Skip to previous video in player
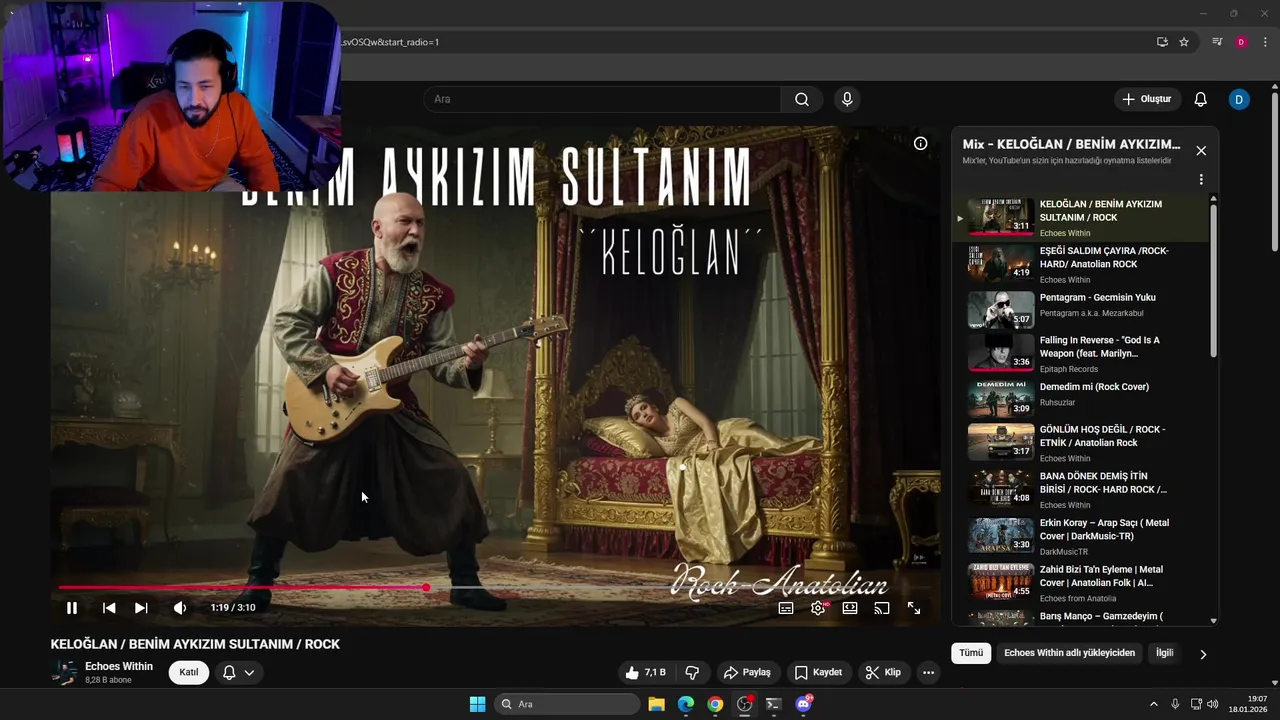This screenshot has width=1280, height=720. tap(109, 607)
